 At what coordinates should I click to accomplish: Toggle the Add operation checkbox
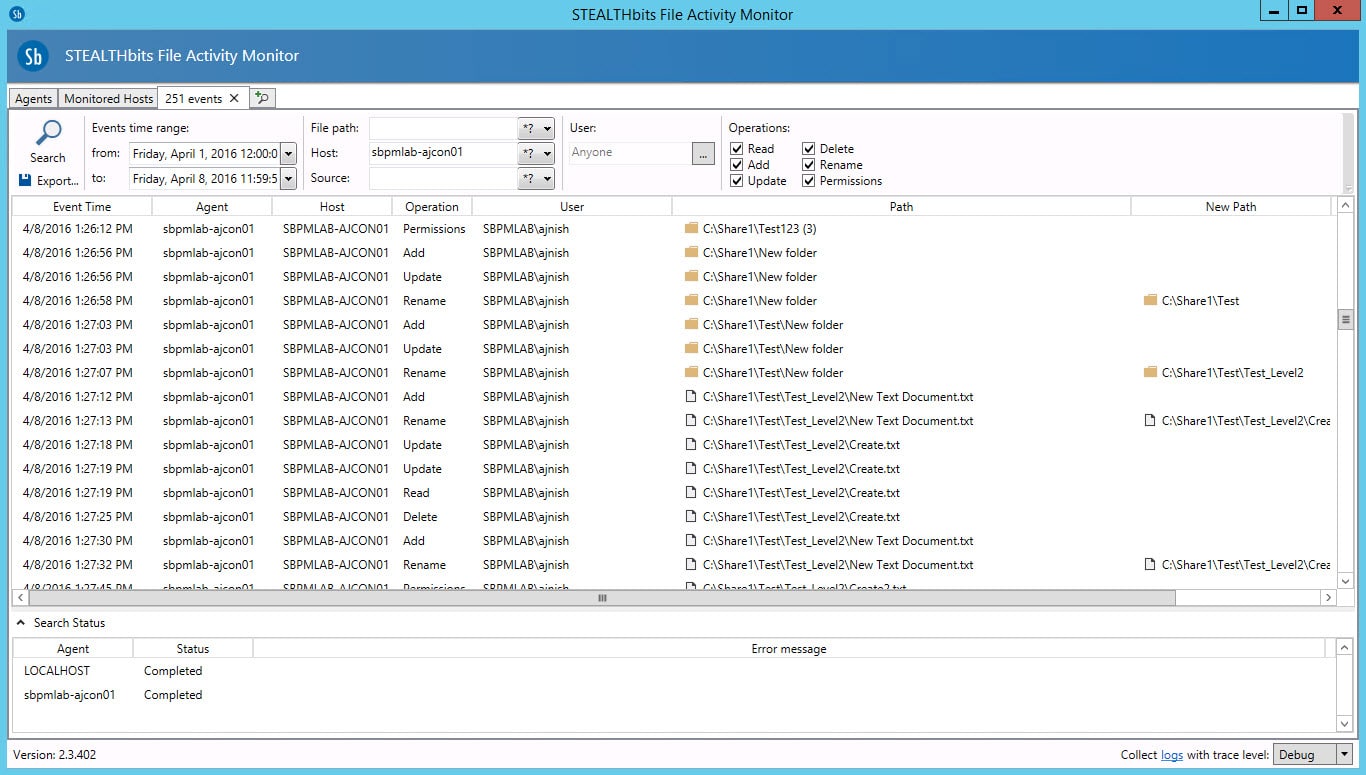pos(737,165)
